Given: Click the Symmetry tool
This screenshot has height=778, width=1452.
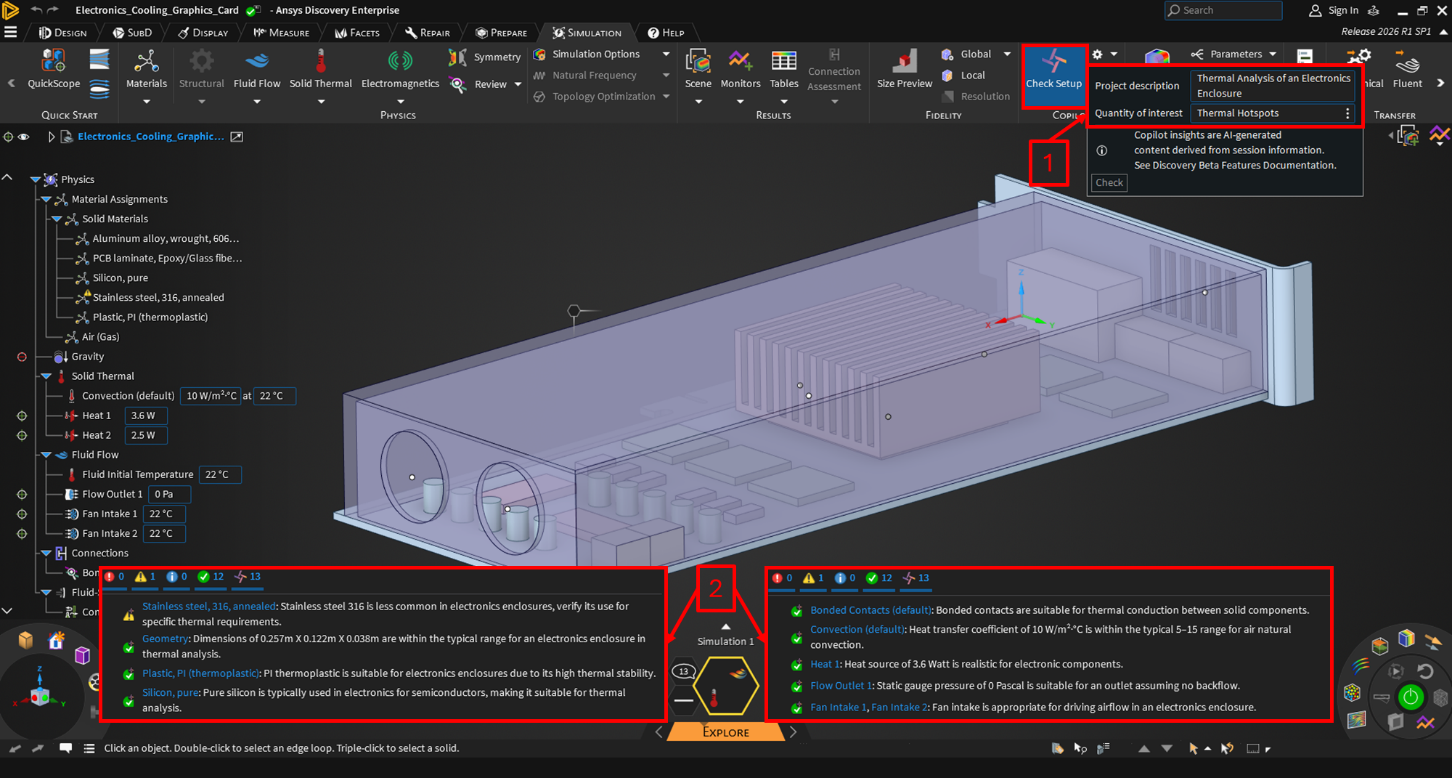Looking at the screenshot, I should coord(485,57).
